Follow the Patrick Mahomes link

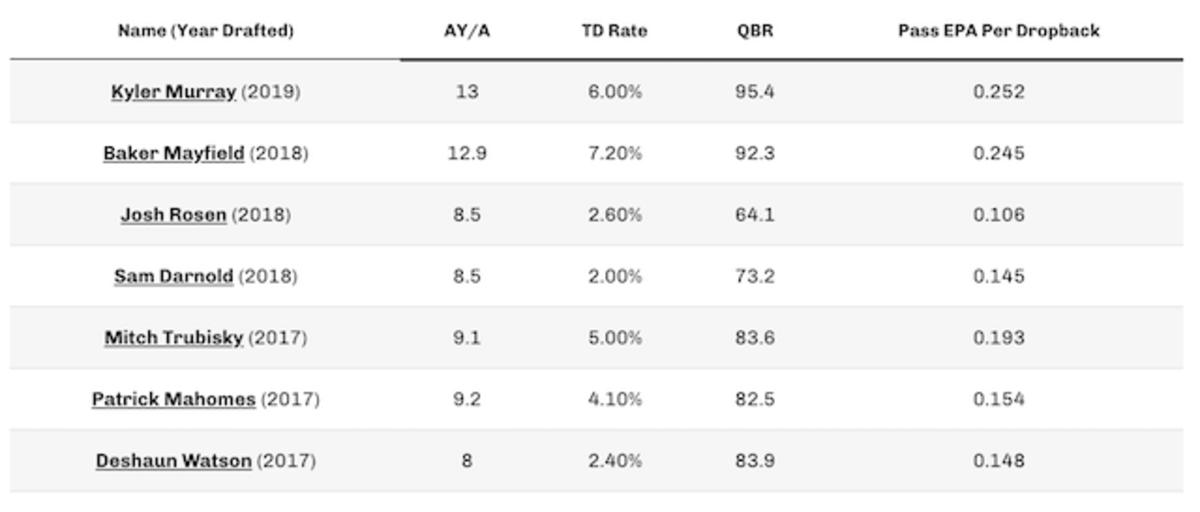pyautogui.click(x=174, y=400)
